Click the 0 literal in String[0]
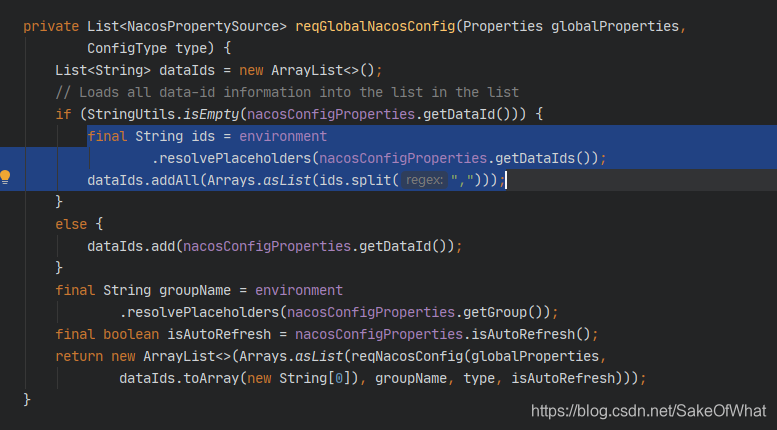This screenshot has height=430, width=777. click(339, 378)
